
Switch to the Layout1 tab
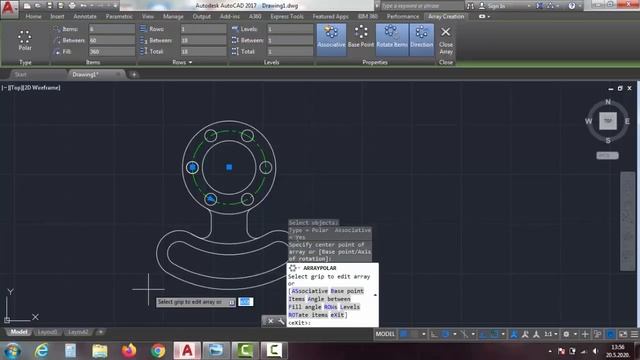tap(47, 332)
